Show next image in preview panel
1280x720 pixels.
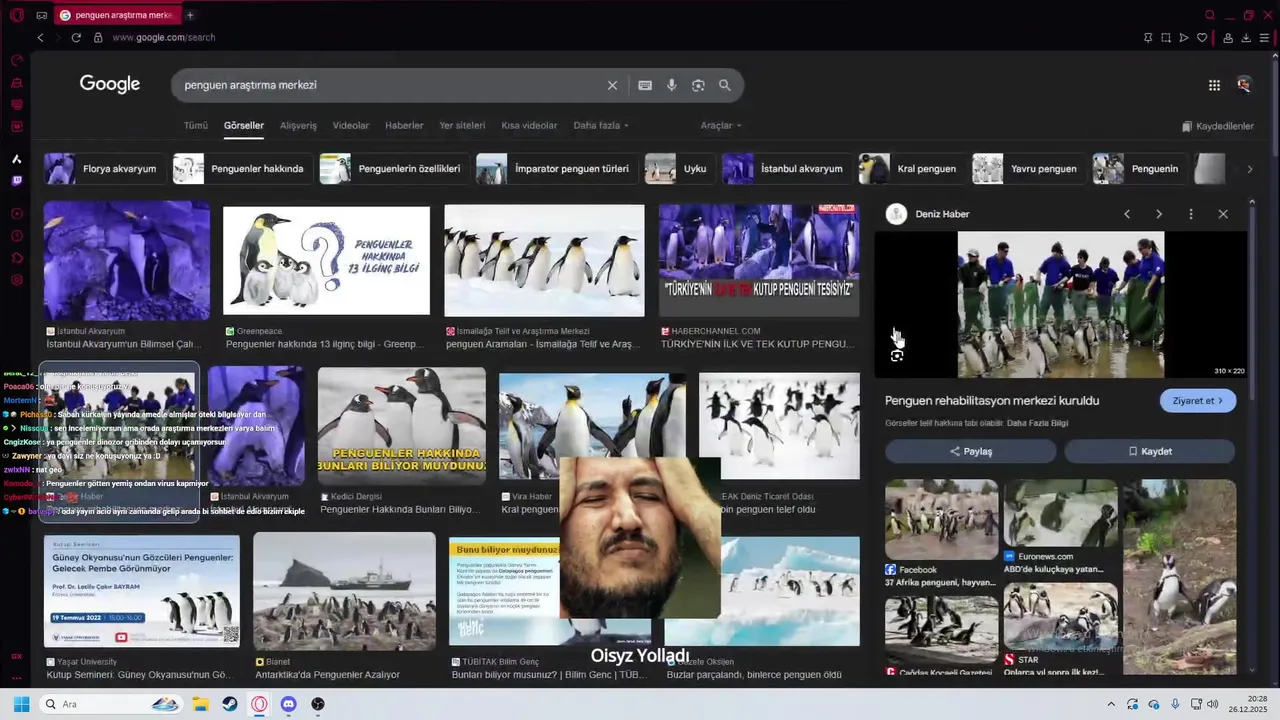pos(1159,214)
